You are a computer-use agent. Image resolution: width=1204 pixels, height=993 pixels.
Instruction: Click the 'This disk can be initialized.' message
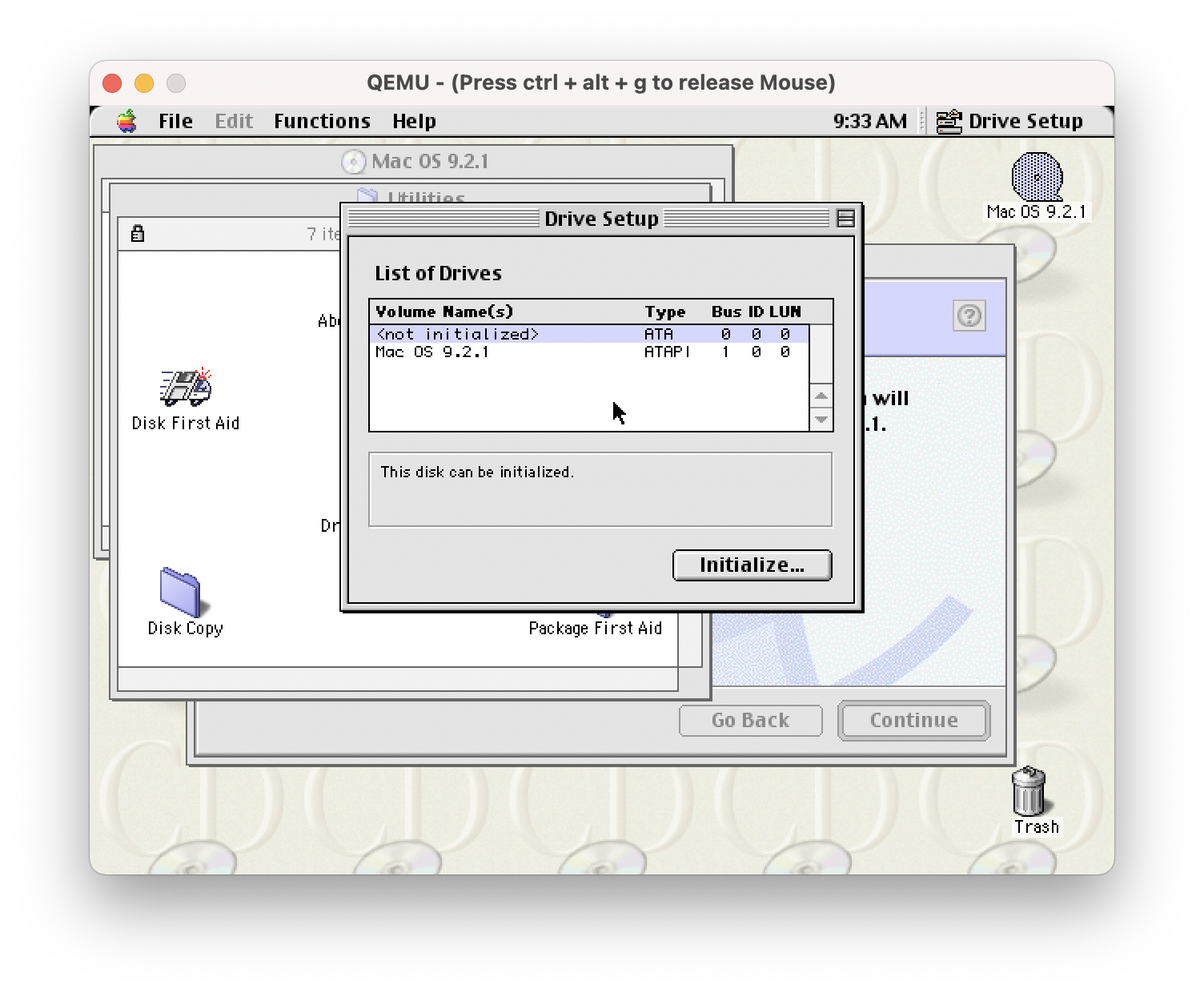coord(477,472)
